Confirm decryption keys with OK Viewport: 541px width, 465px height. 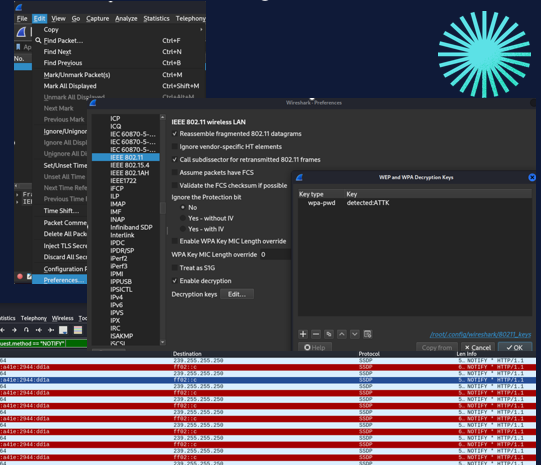click(515, 347)
